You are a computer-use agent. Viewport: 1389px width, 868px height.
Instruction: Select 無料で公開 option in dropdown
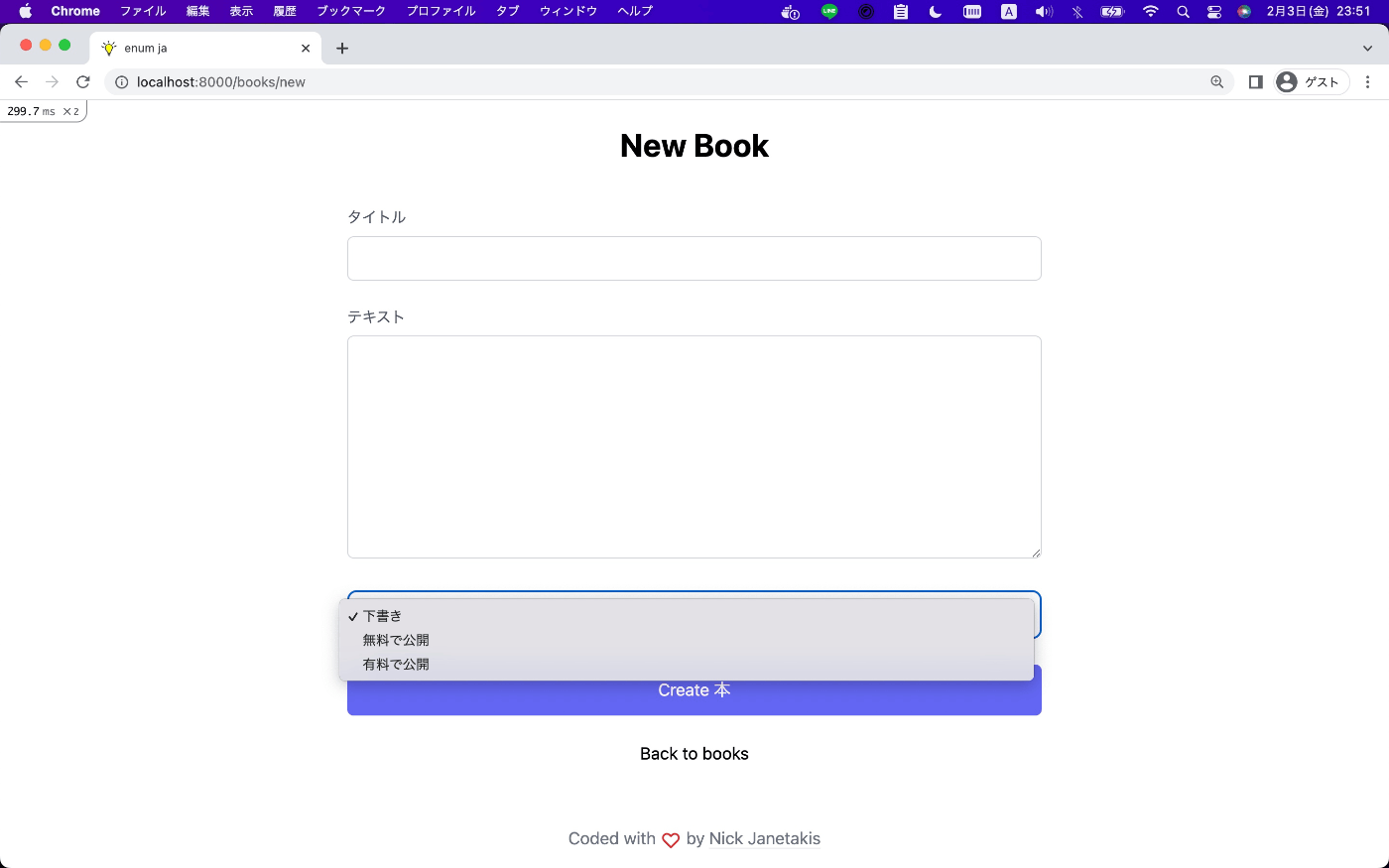pyautogui.click(x=687, y=640)
